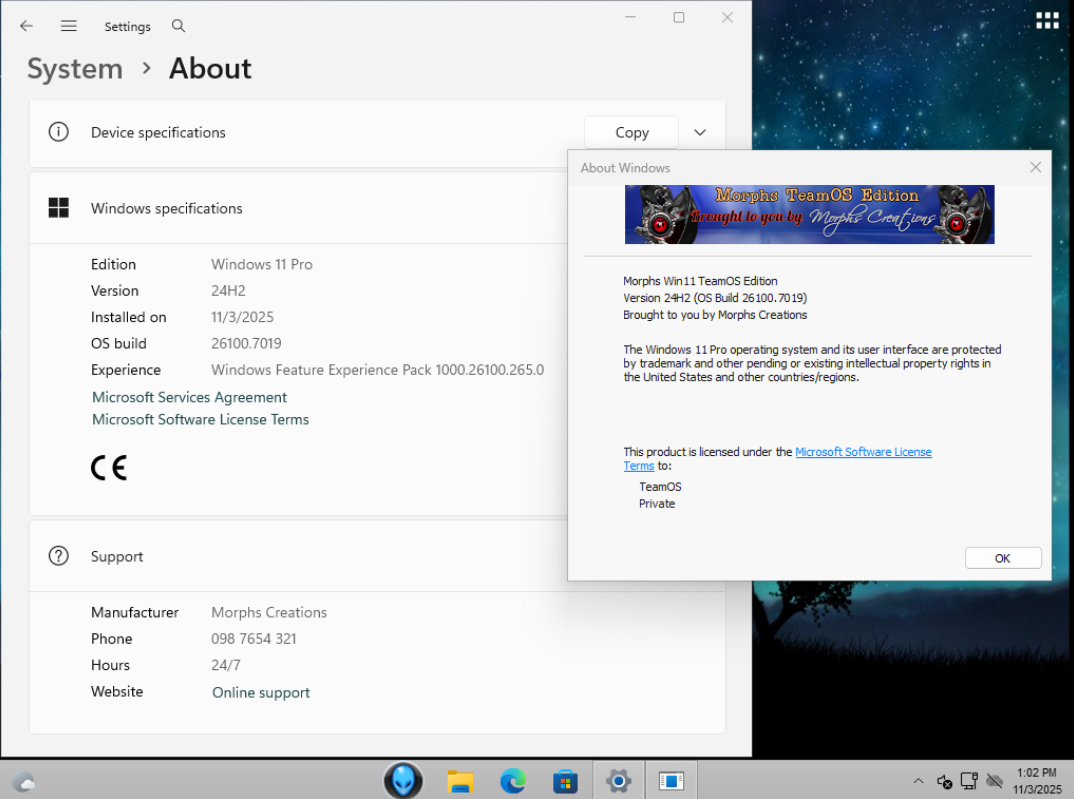Open File Explorer from the taskbar
This screenshot has width=1074, height=799.
pos(460,781)
